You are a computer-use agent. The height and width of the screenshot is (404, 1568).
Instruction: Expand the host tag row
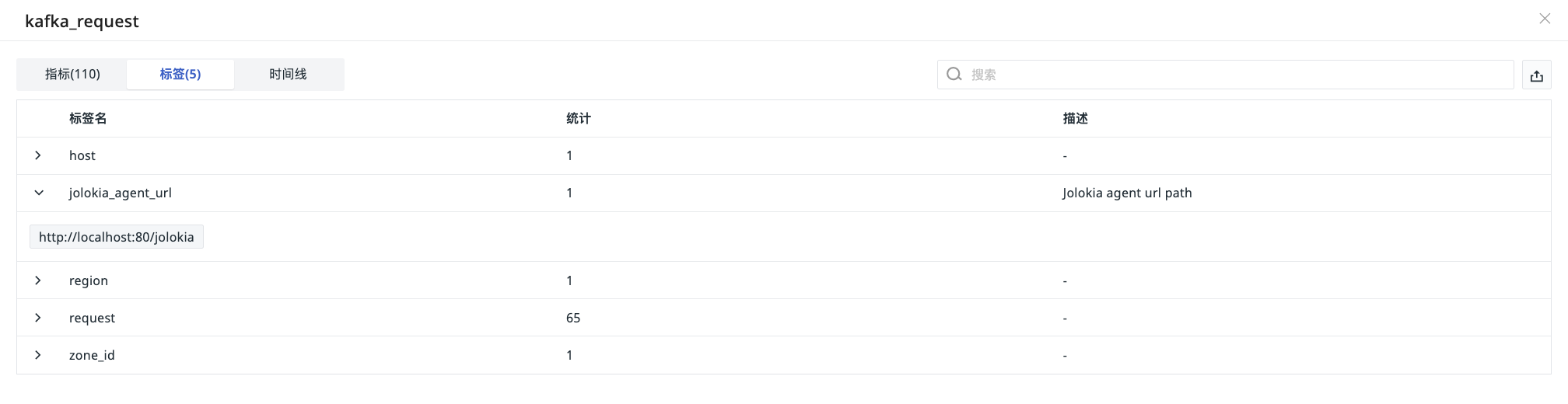tap(38, 155)
